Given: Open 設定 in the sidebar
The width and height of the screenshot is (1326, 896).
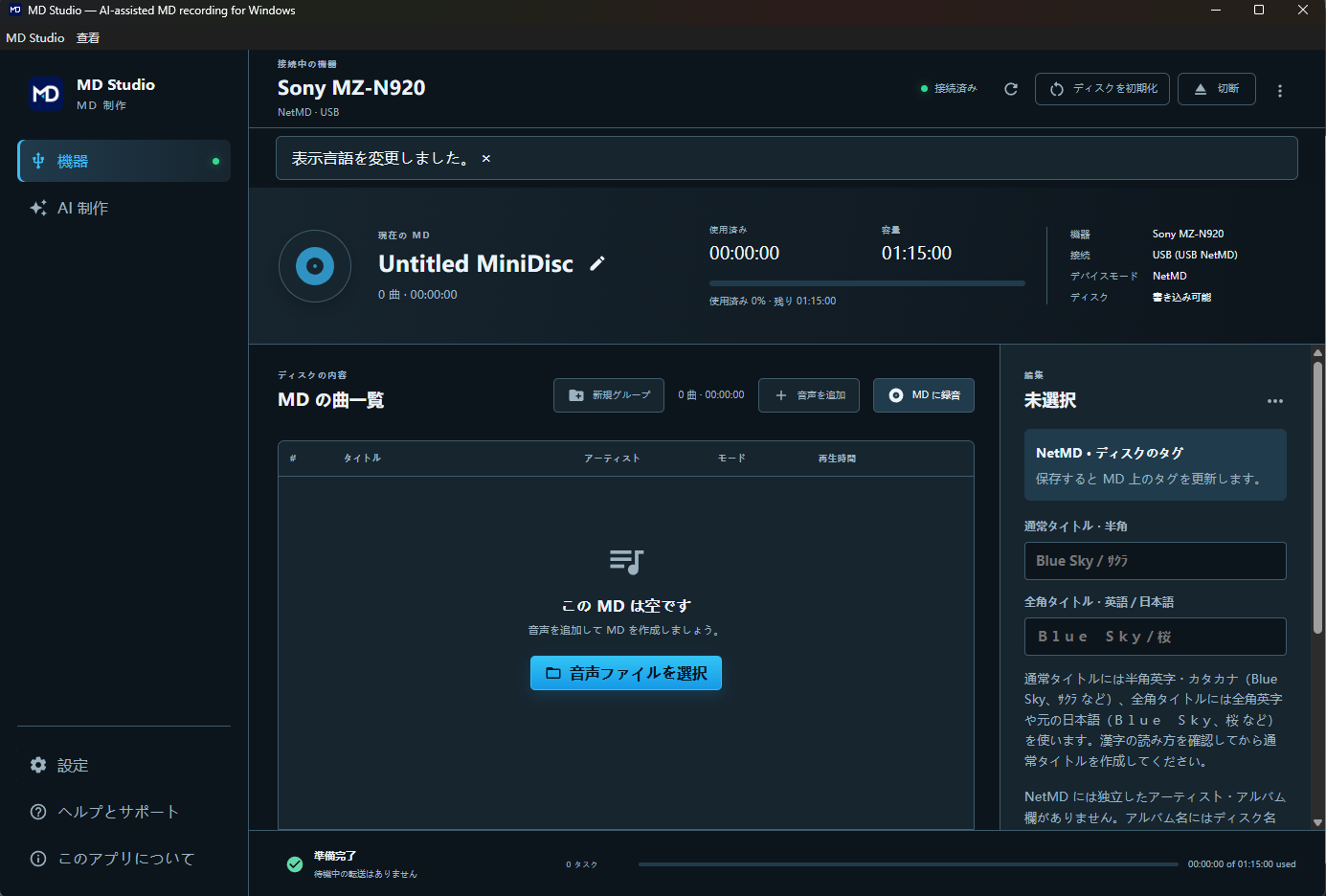Looking at the screenshot, I should tap(124, 765).
